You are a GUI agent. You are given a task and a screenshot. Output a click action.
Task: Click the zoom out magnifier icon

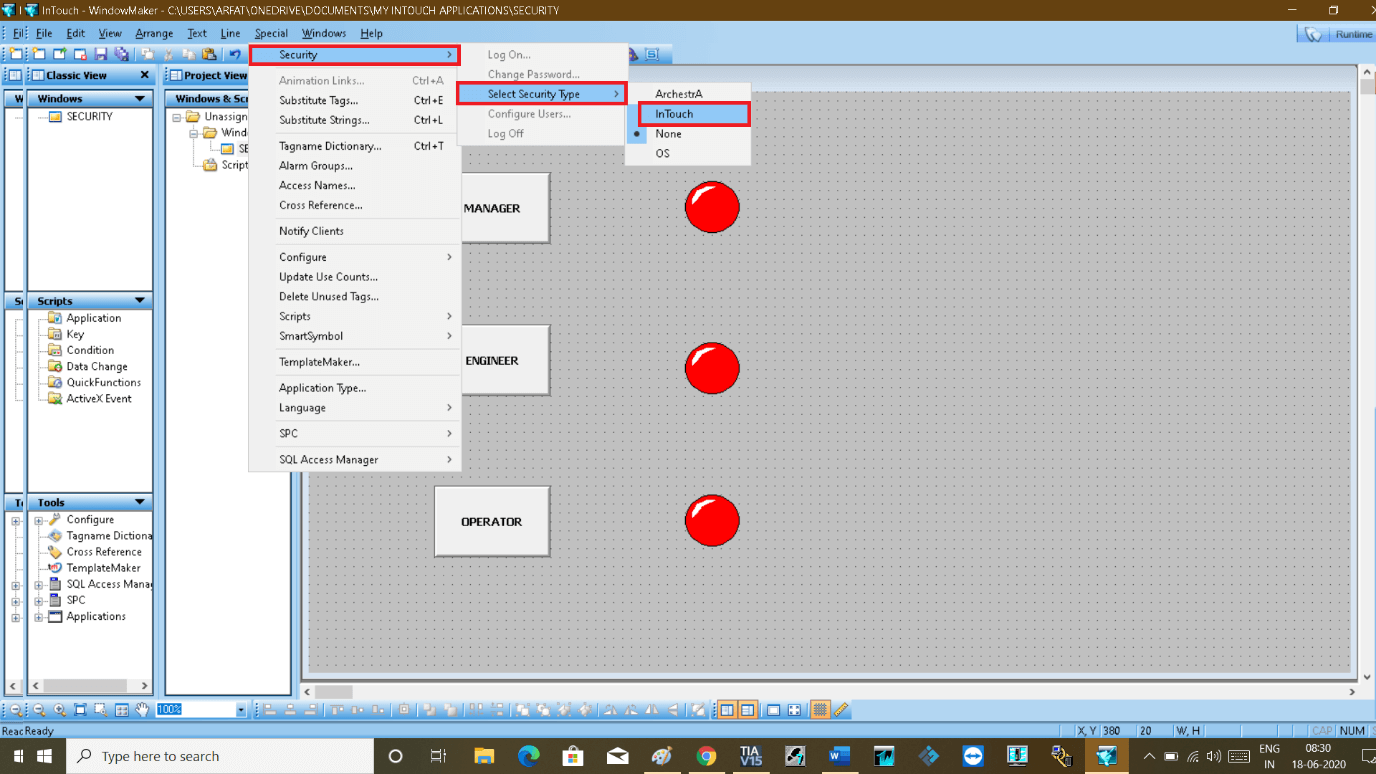coord(39,710)
